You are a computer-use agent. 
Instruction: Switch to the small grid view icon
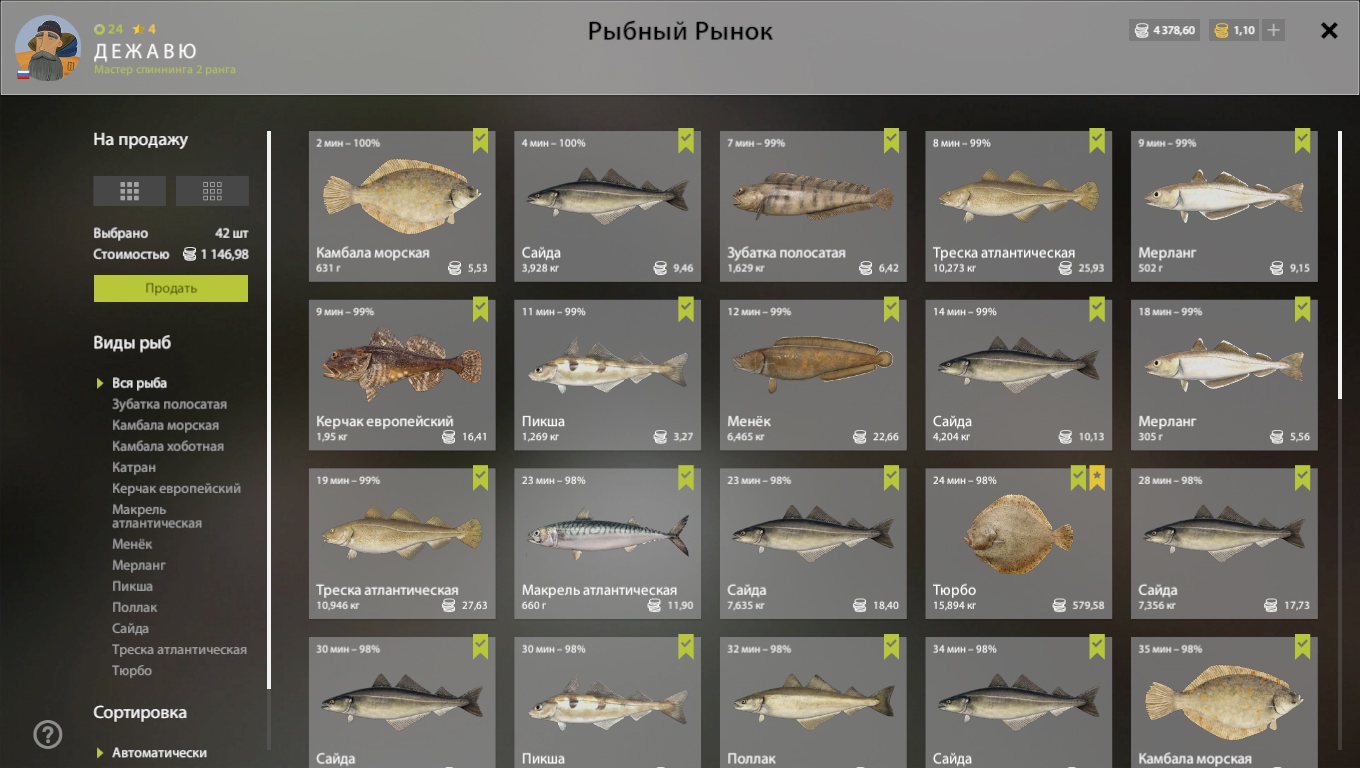point(212,190)
